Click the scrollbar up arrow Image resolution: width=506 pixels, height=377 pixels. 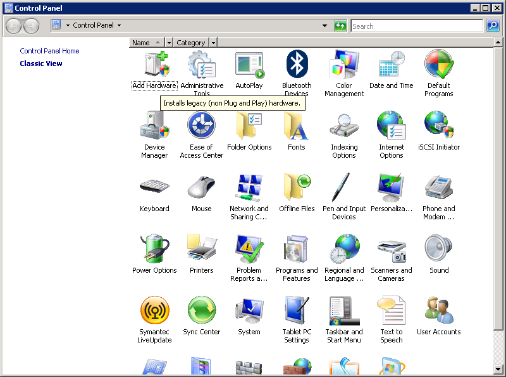(498, 42)
